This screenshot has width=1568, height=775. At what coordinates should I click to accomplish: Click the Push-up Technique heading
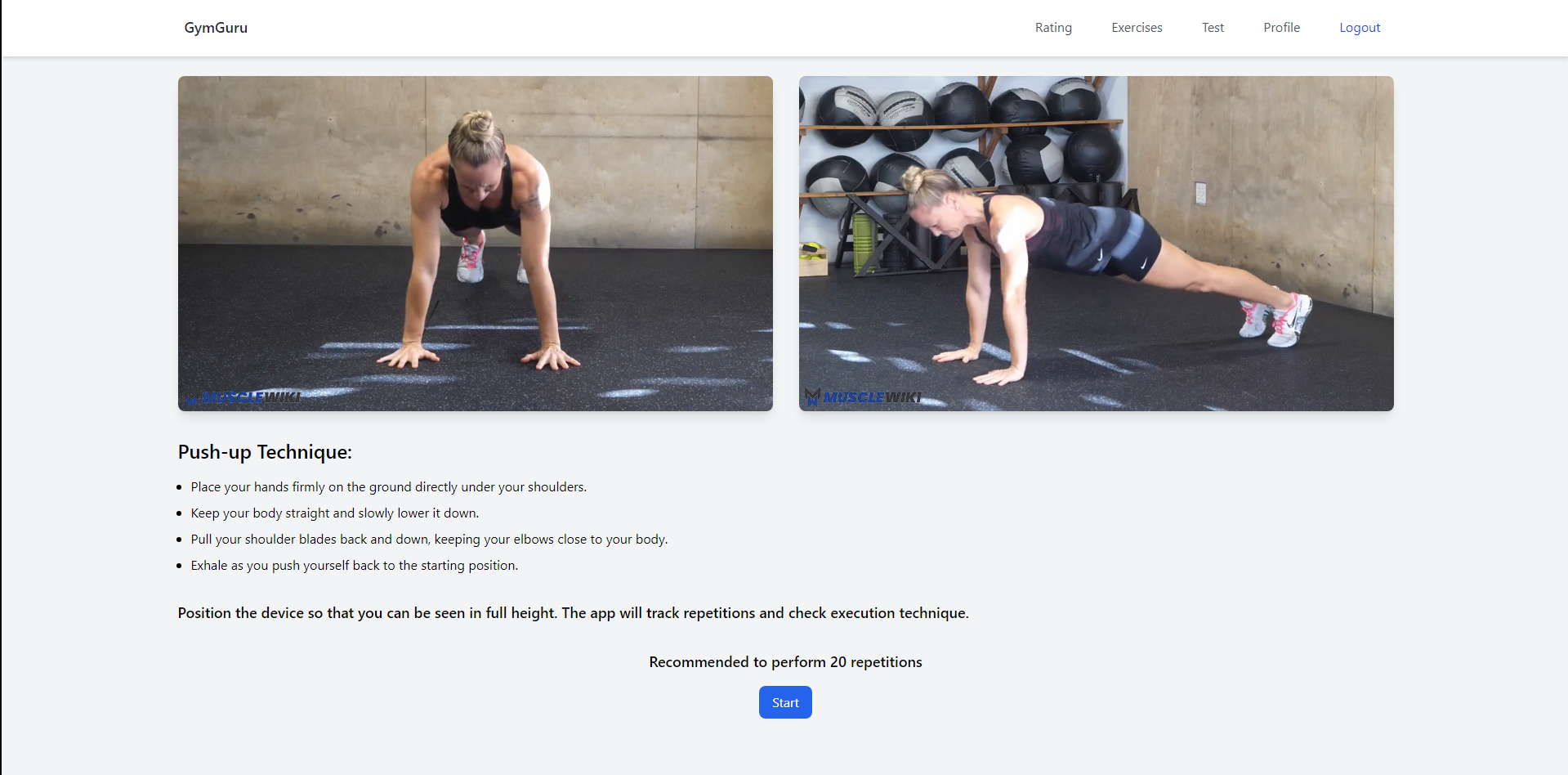point(265,452)
